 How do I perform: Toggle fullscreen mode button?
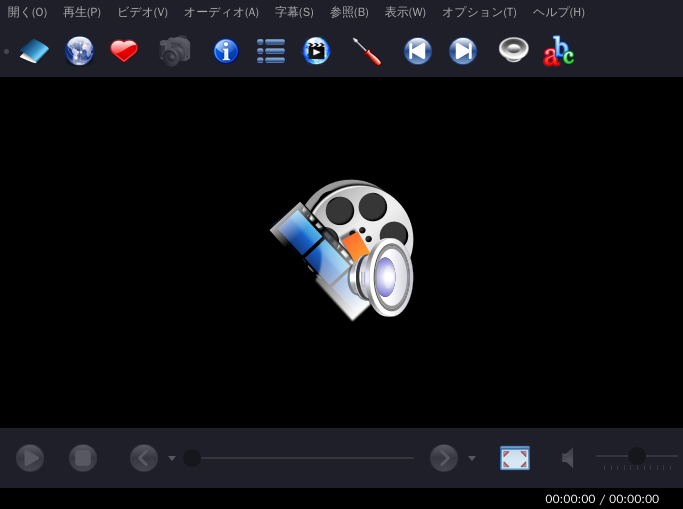(515, 458)
